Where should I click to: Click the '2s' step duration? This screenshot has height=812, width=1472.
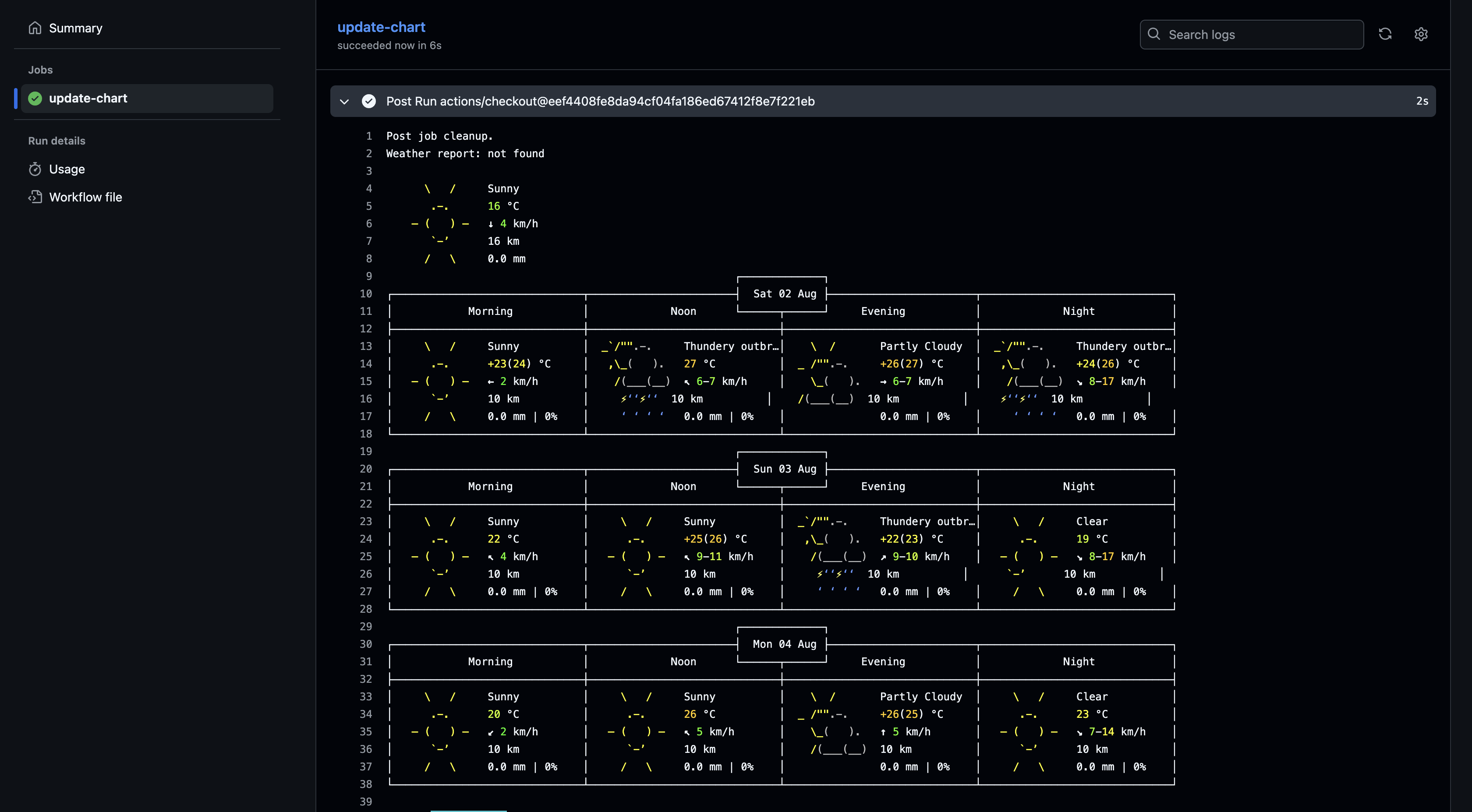click(1422, 101)
